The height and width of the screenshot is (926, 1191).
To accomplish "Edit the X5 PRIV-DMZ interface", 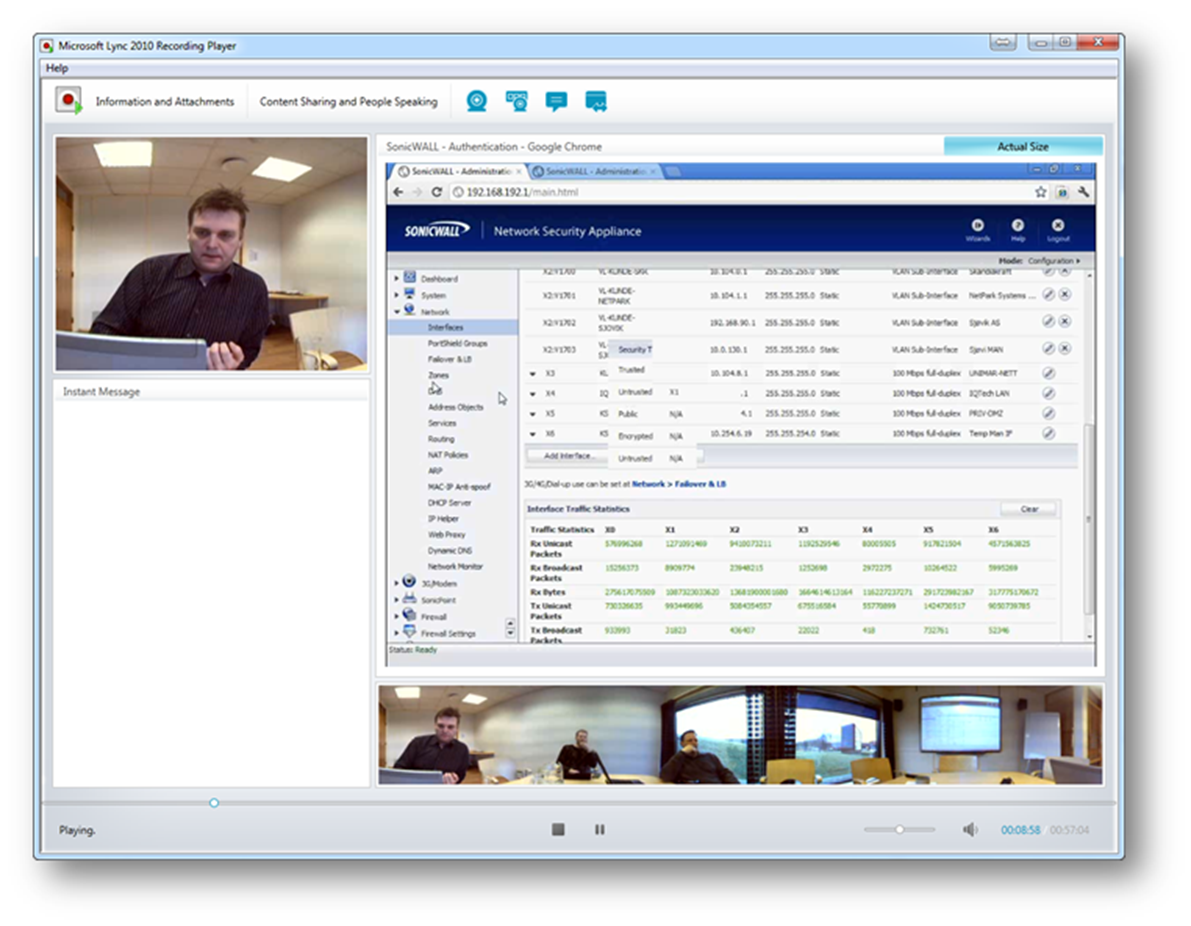I will point(1048,413).
